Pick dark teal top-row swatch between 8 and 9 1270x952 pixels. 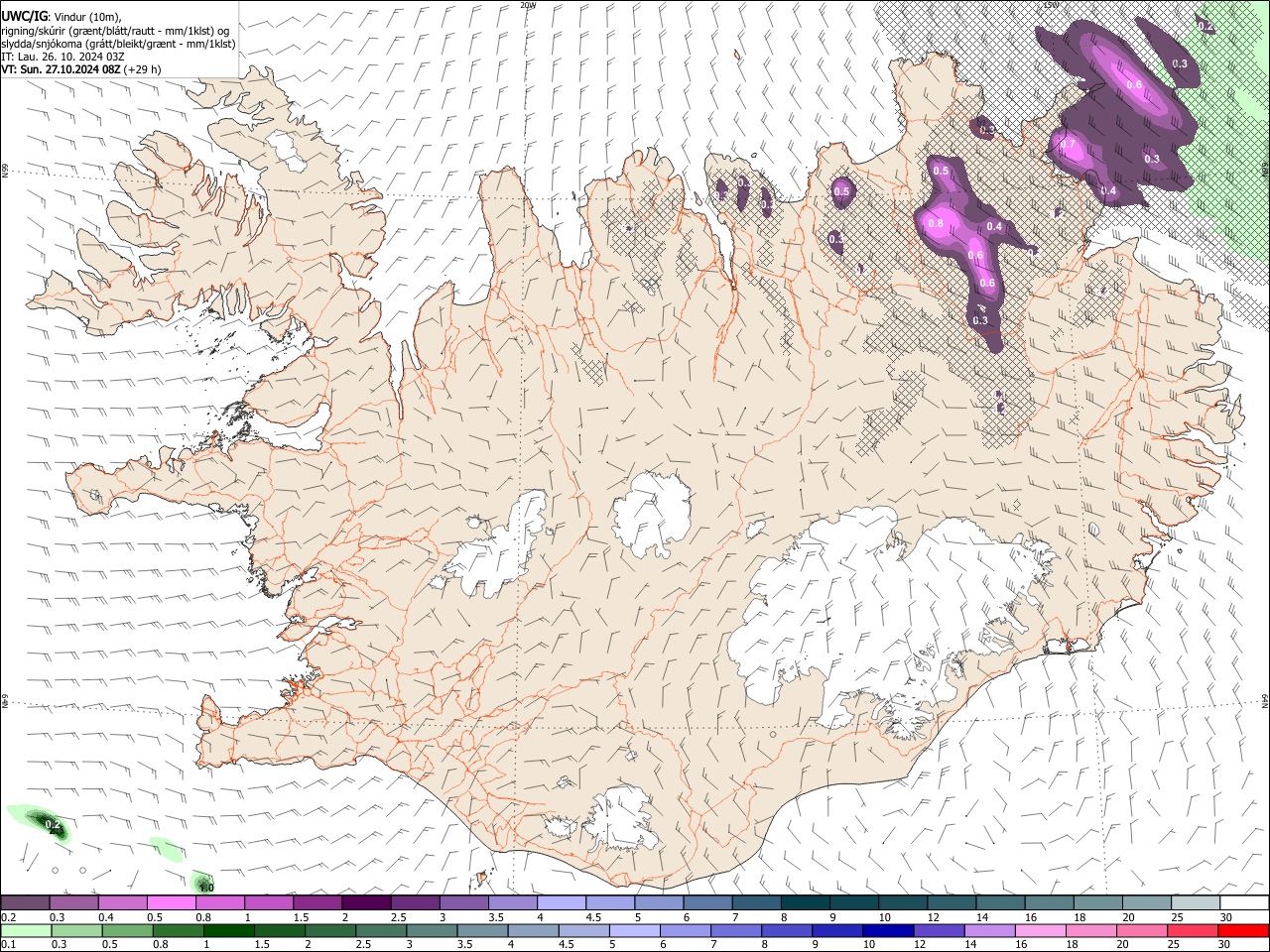click(805, 903)
